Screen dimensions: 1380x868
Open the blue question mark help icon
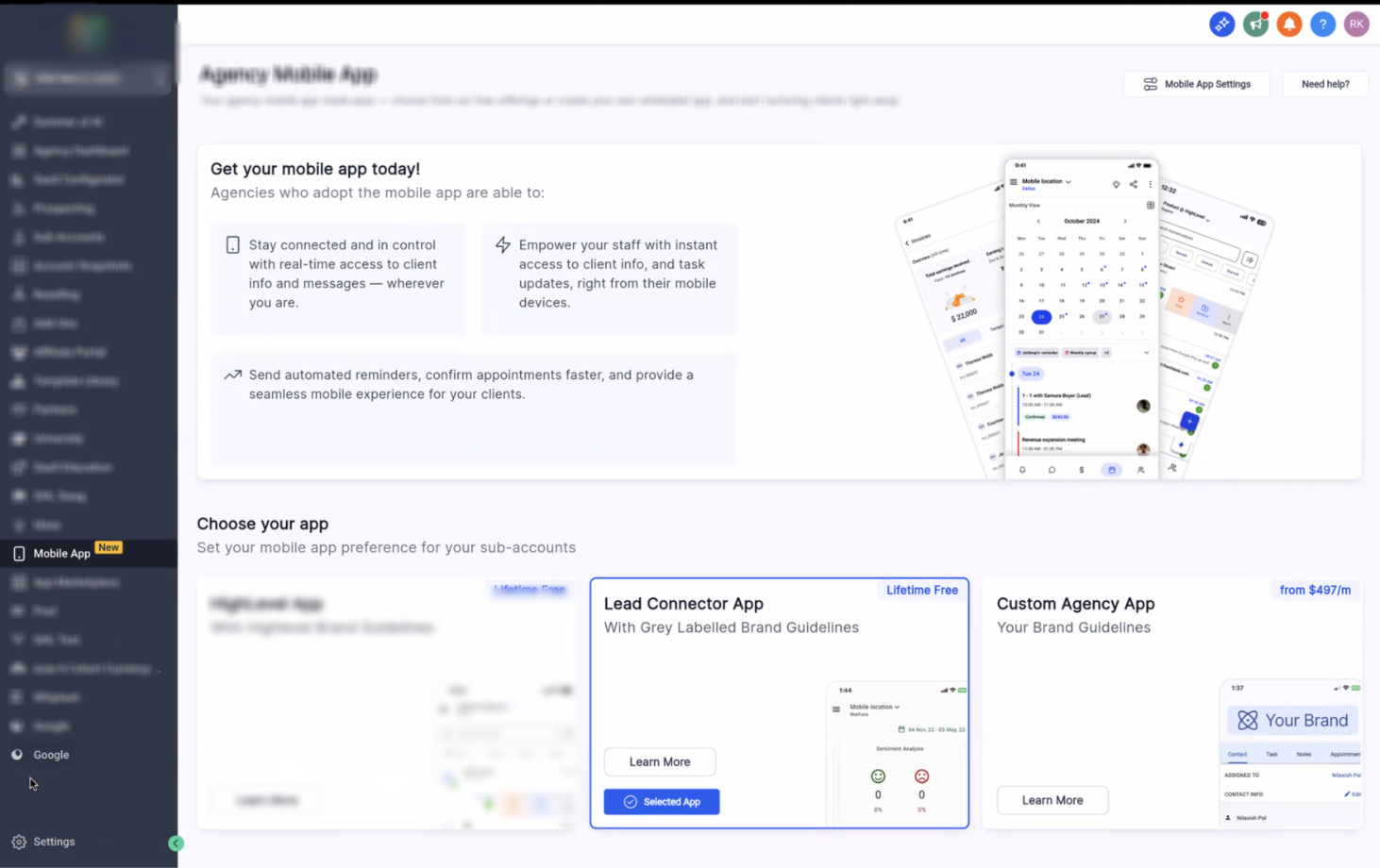pyautogui.click(x=1322, y=25)
